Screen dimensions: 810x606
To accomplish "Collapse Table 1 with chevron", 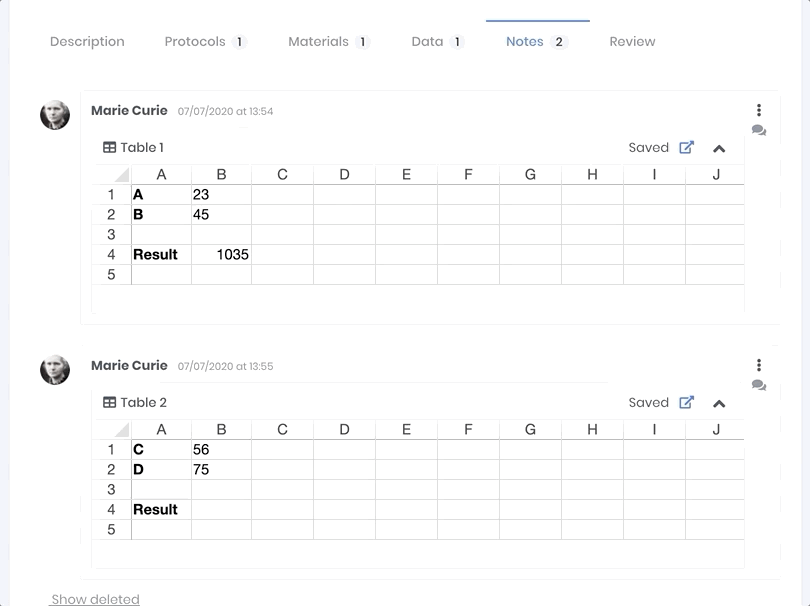I will [x=719, y=148].
